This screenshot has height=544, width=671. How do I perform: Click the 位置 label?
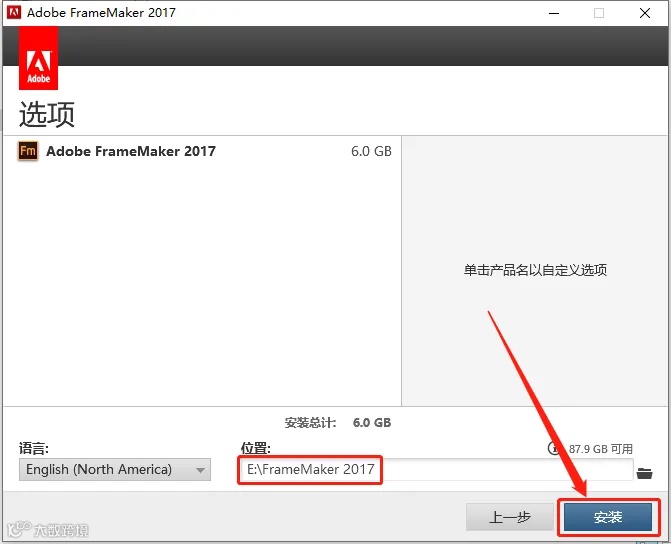pyautogui.click(x=255, y=448)
